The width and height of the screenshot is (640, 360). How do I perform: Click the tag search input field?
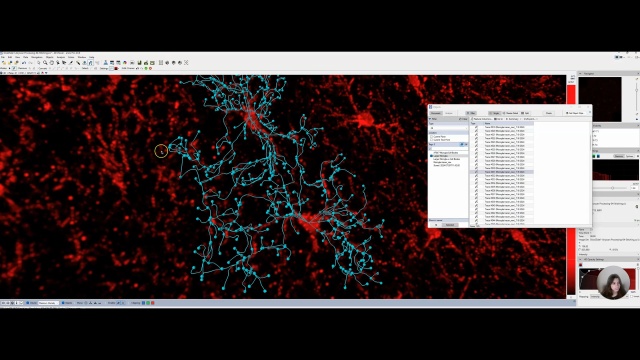[x=450, y=149]
